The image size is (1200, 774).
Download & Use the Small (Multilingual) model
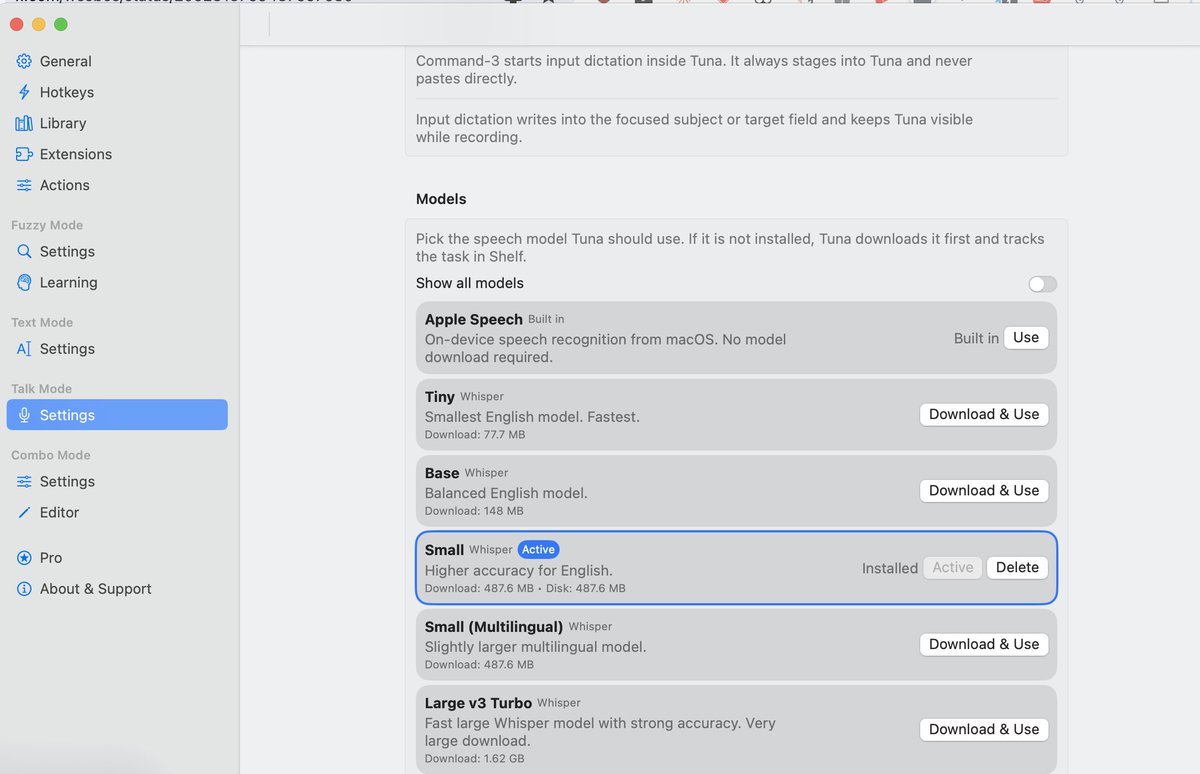tap(984, 644)
